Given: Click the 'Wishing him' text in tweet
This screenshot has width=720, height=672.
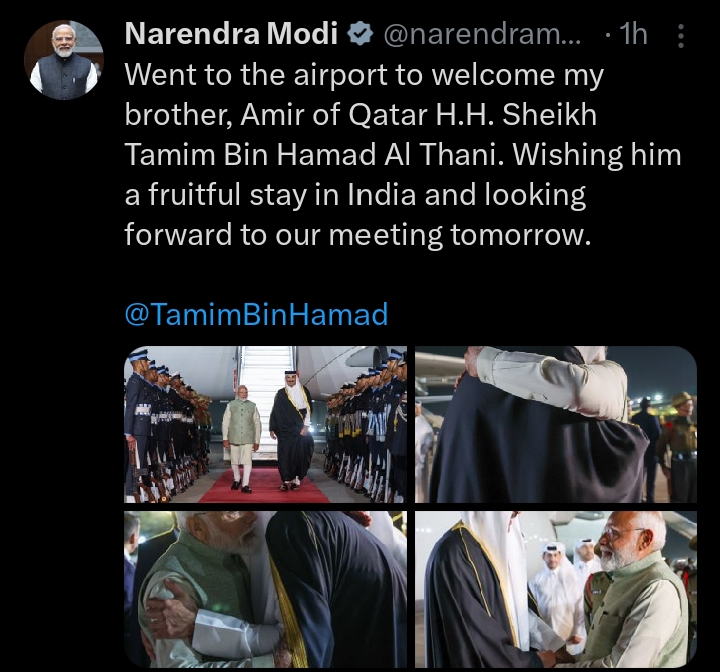Looking at the screenshot, I should [597, 155].
